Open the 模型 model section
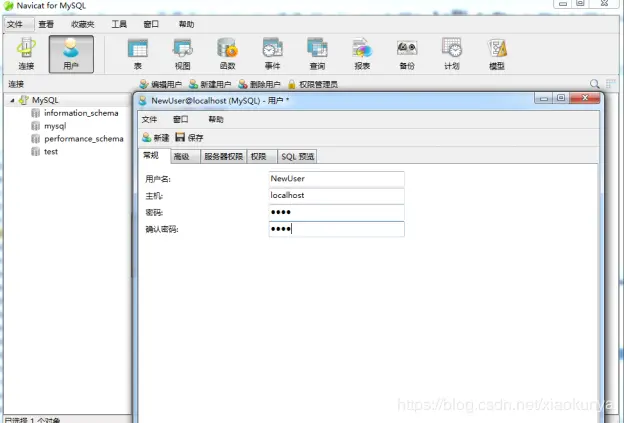The image size is (624, 423). click(497, 54)
